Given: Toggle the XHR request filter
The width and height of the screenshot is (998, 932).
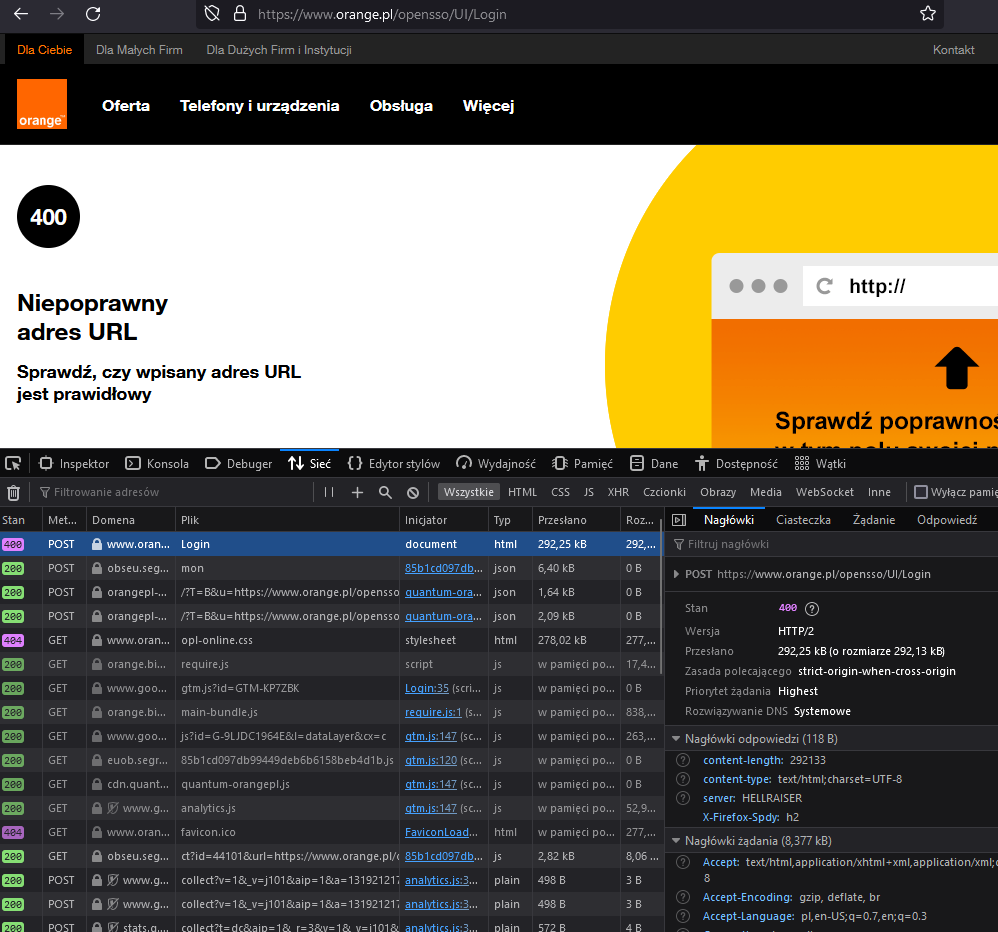Looking at the screenshot, I should 618,492.
